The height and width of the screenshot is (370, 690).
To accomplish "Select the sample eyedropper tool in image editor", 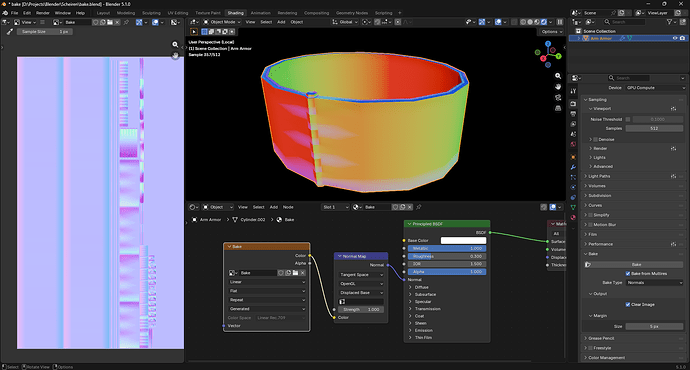I will pyautogui.click(x=9, y=32).
